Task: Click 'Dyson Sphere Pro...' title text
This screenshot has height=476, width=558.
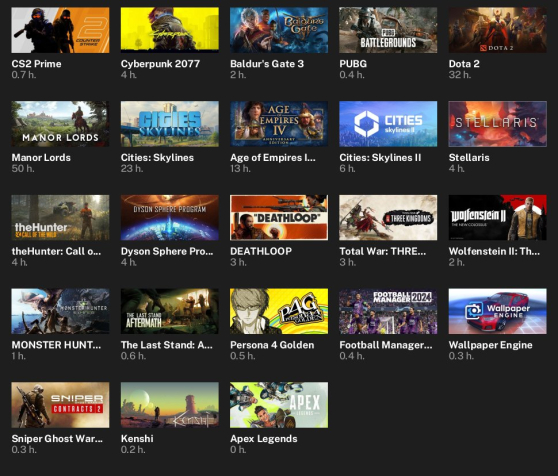Action: point(167,251)
